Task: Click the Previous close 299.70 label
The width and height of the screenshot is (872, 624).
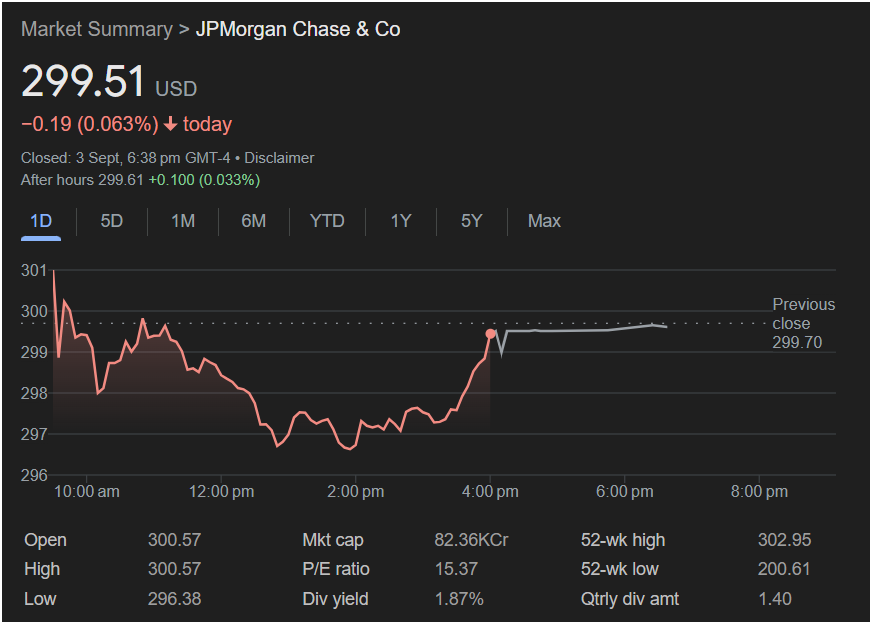Action: (804, 323)
